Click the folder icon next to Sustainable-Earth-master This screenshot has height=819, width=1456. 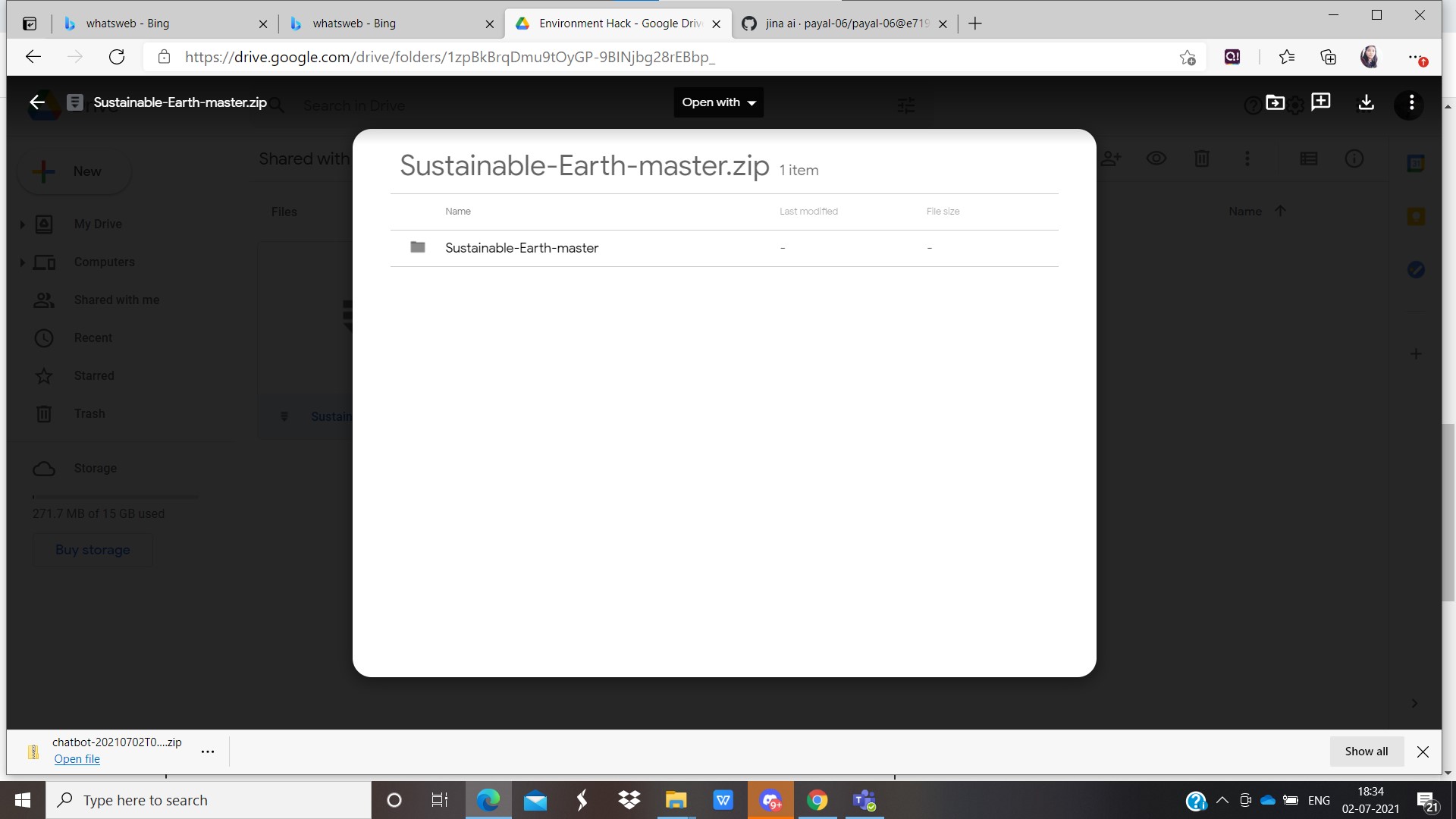(417, 247)
